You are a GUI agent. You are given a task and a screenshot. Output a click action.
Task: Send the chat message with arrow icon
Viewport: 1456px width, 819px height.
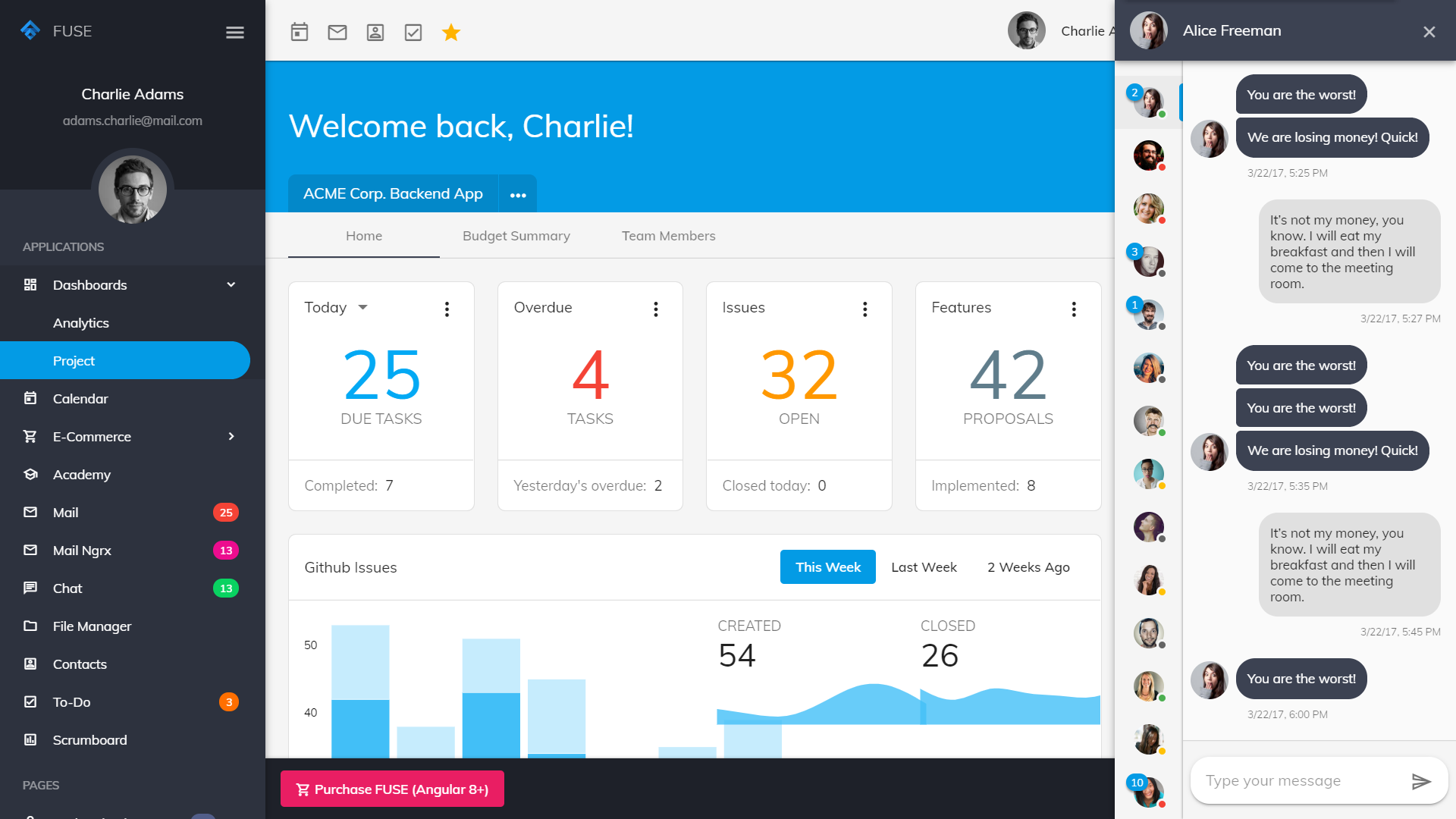pyautogui.click(x=1422, y=781)
